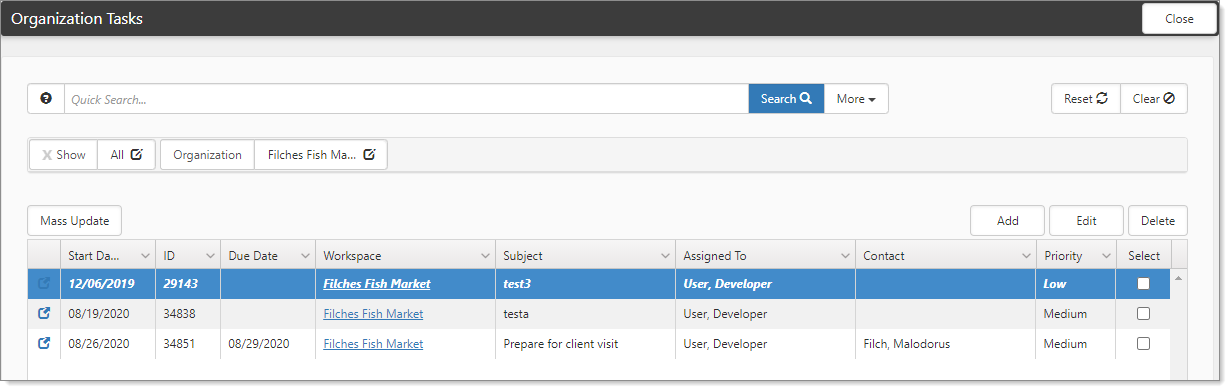Open task 34851 via its row icon
Image resolution: width=1230 pixels, height=391 pixels.
pos(44,344)
